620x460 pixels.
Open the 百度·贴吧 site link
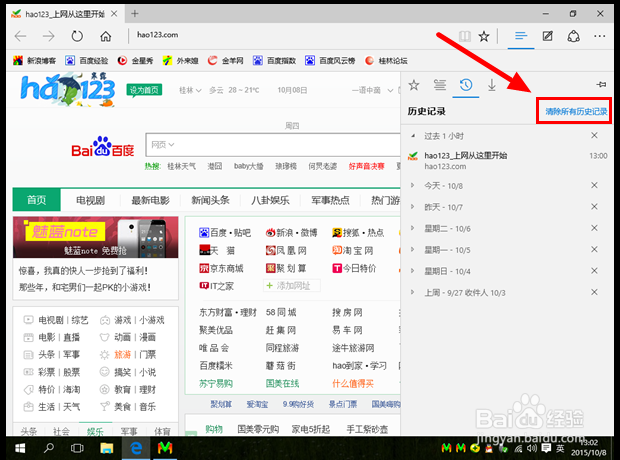[225, 233]
